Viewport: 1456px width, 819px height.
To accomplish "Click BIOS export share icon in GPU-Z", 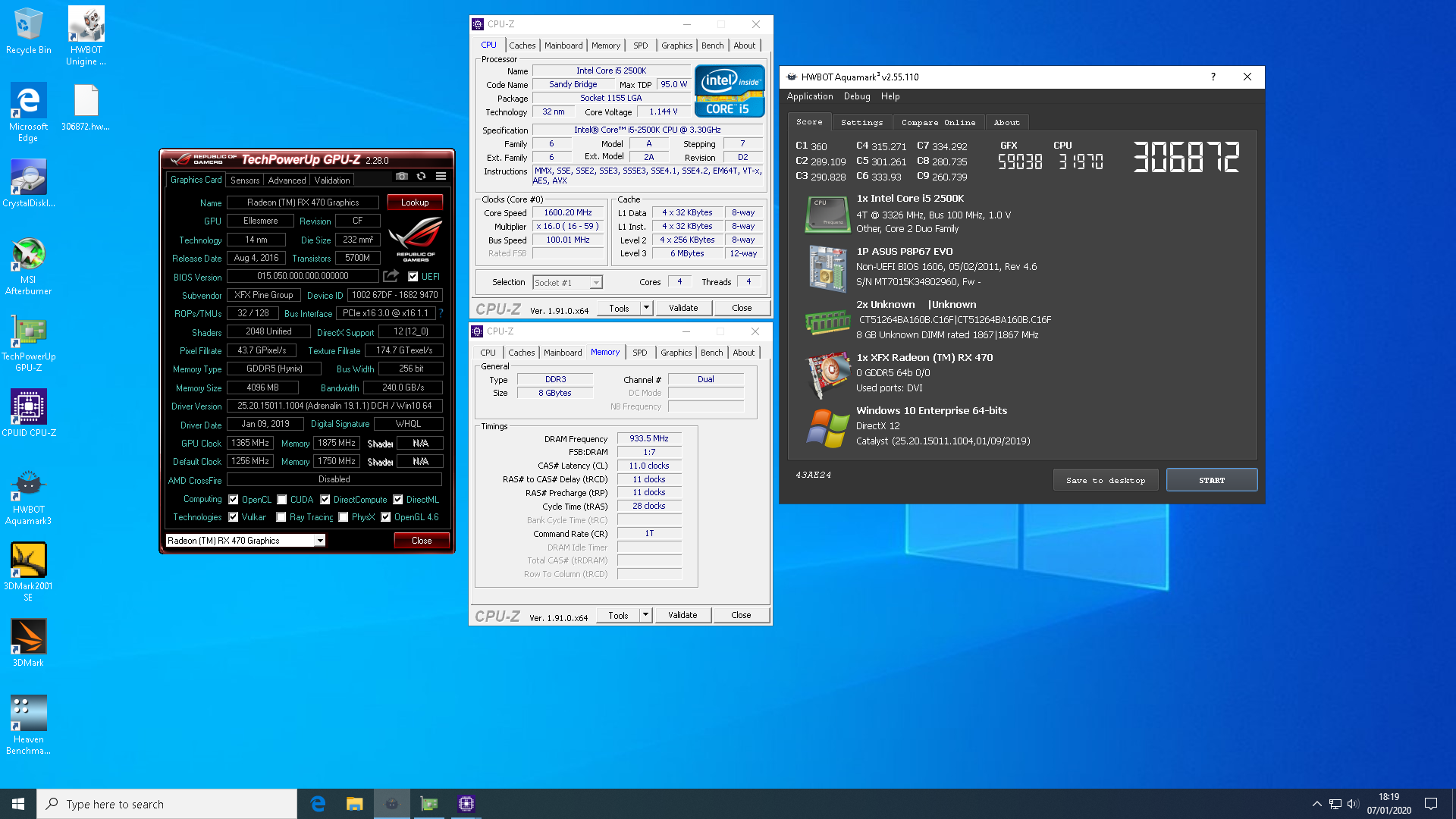I will click(x=391, y=276).
